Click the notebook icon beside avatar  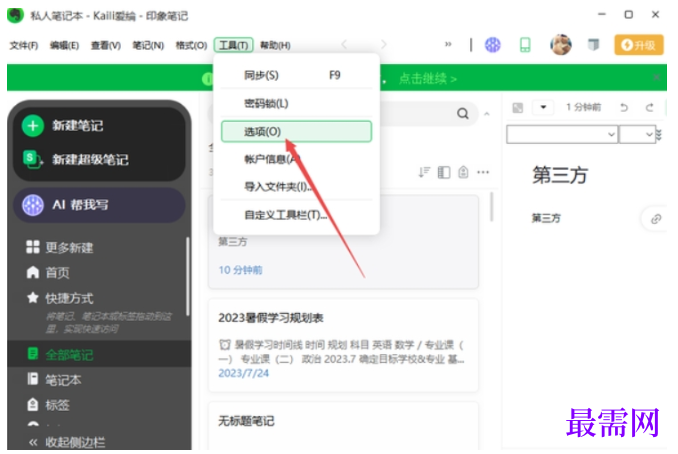click(594, 45)
